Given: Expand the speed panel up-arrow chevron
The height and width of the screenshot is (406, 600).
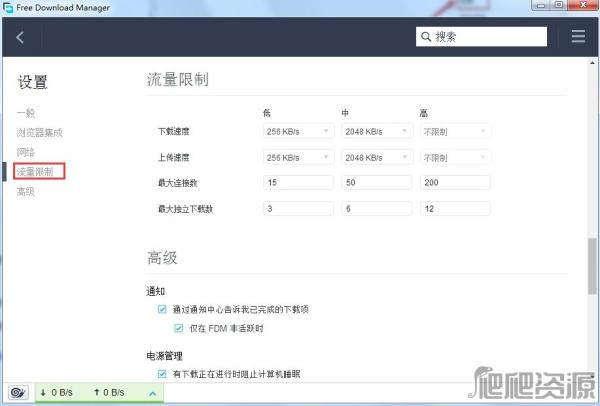Looking at the screenshot, I should 153,393.
